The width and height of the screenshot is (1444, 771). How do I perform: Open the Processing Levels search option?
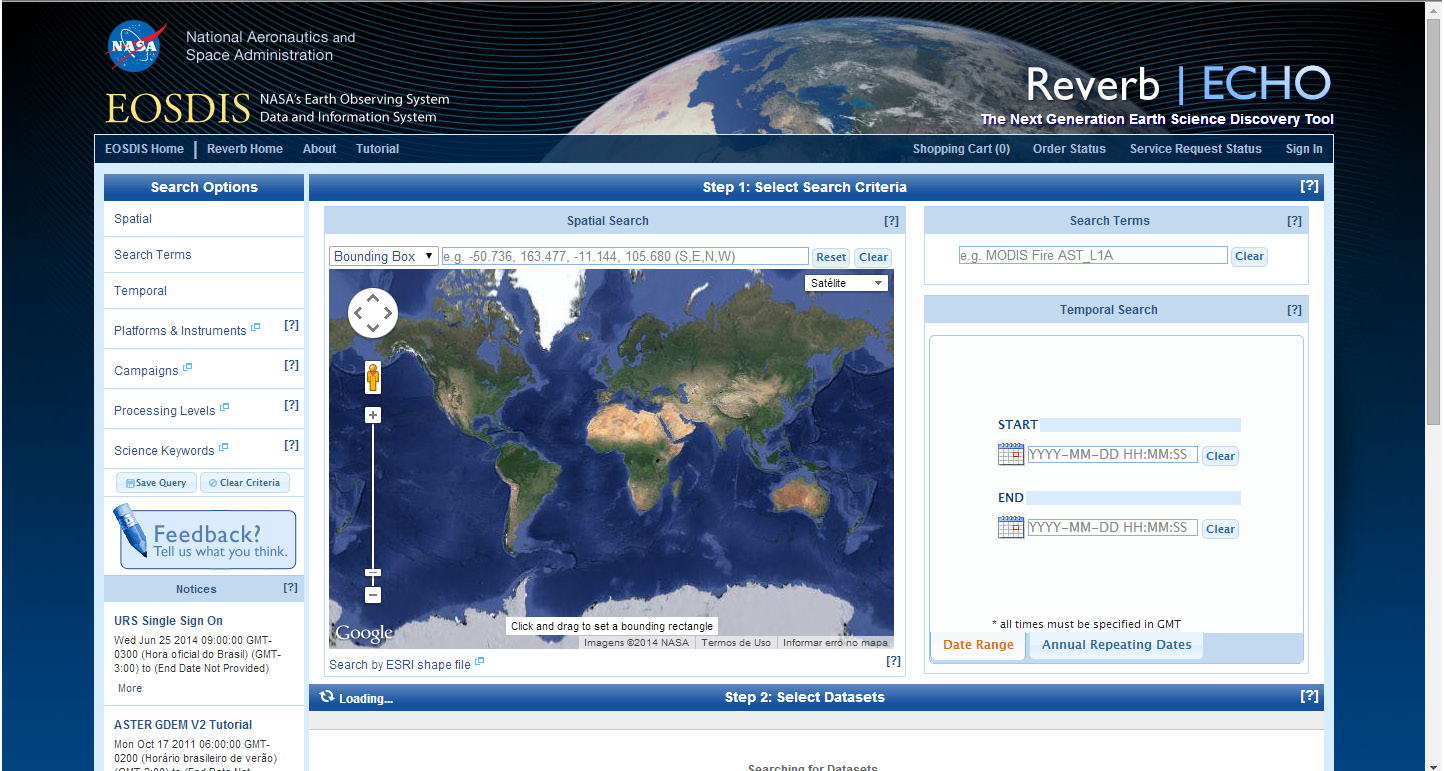point(165,410)
